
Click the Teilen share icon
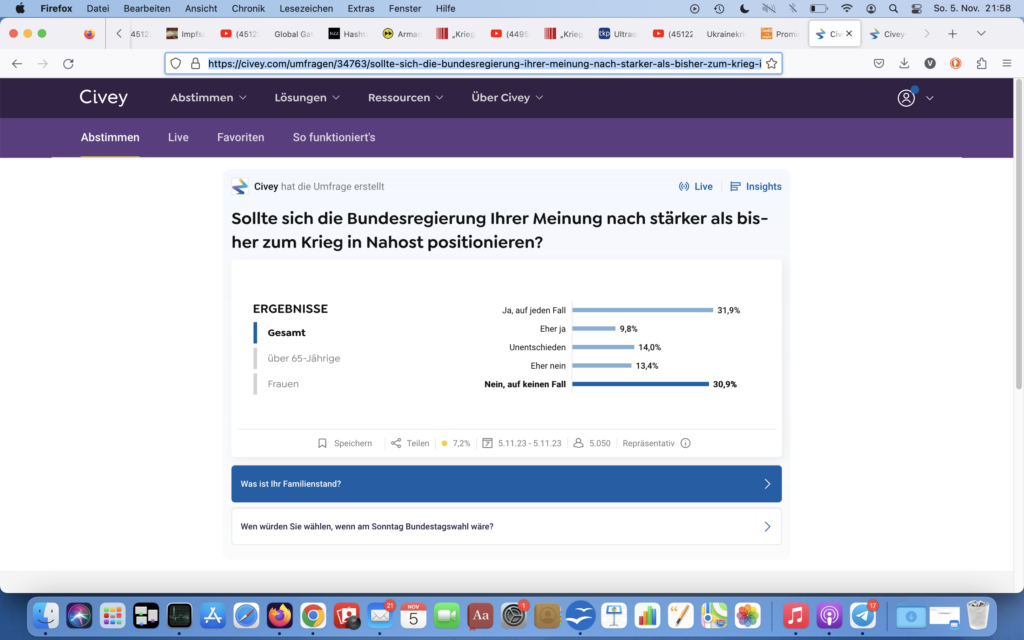(x=396, y=443)
